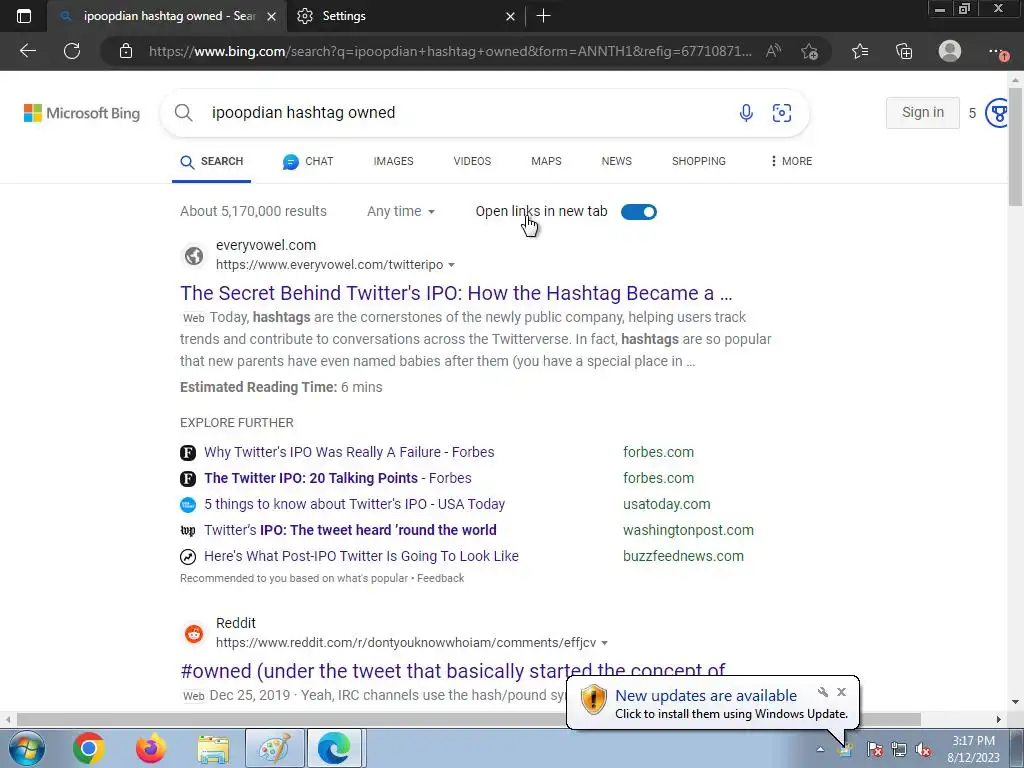
Task: Click New updates are available notification
Action: tap(706, 696)
